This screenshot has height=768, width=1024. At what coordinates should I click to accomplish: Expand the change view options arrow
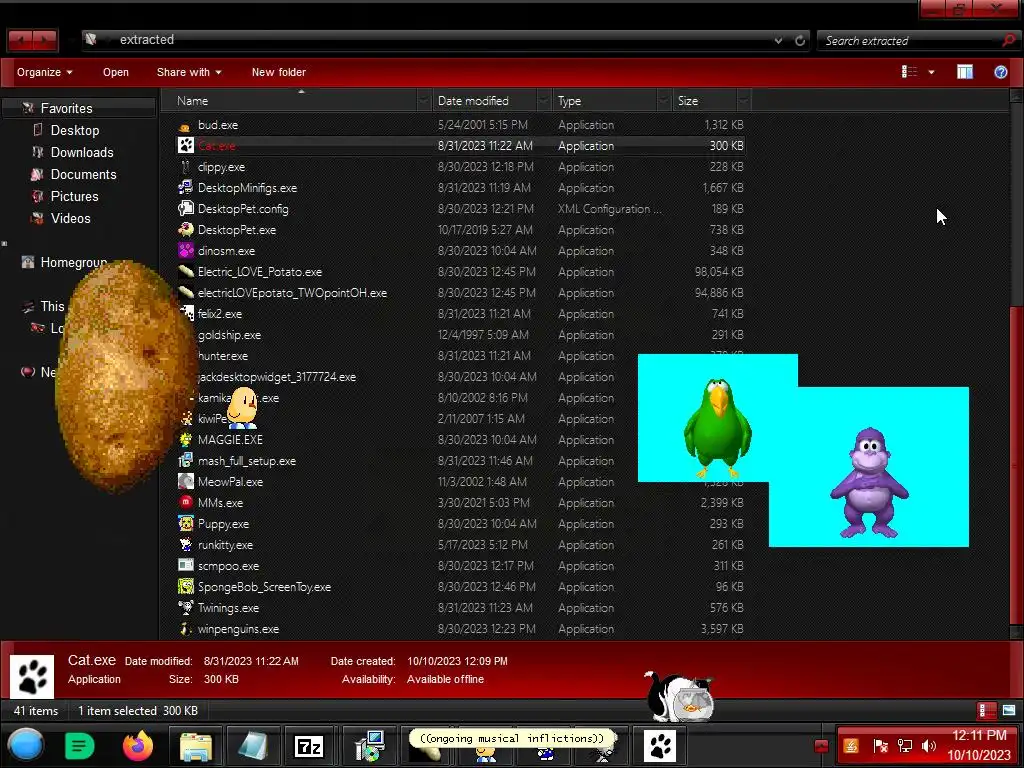[x=931, y=72]
